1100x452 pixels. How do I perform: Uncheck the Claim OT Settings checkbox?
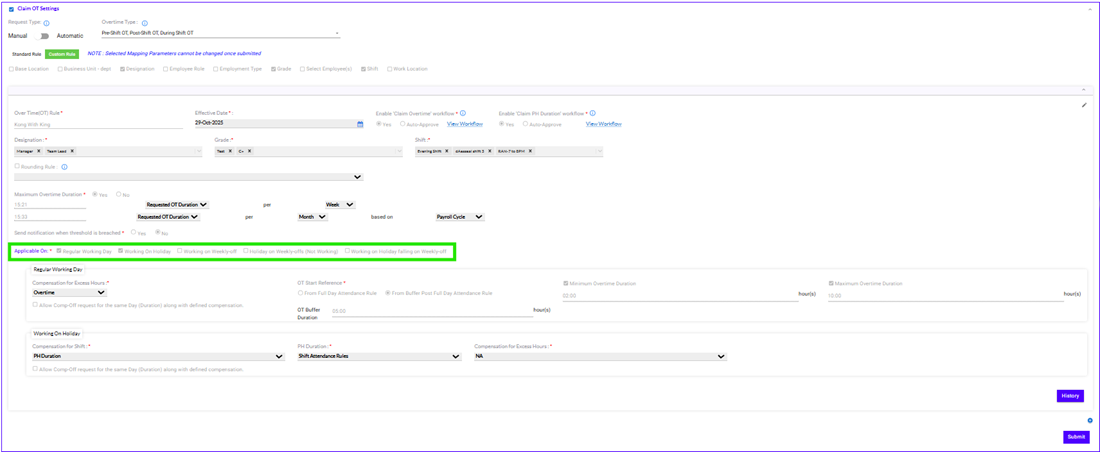11,8
